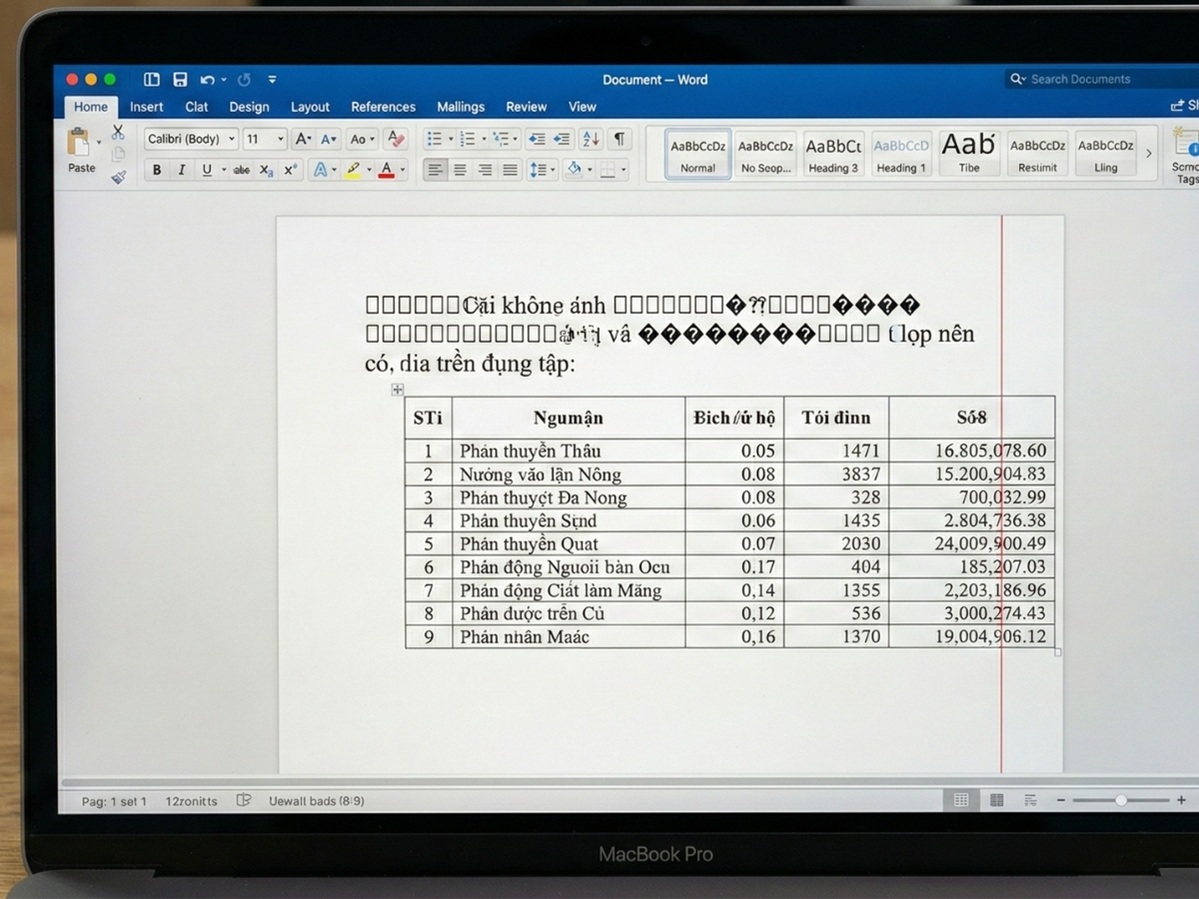Click the zoom out minus button

point(1061,800)
